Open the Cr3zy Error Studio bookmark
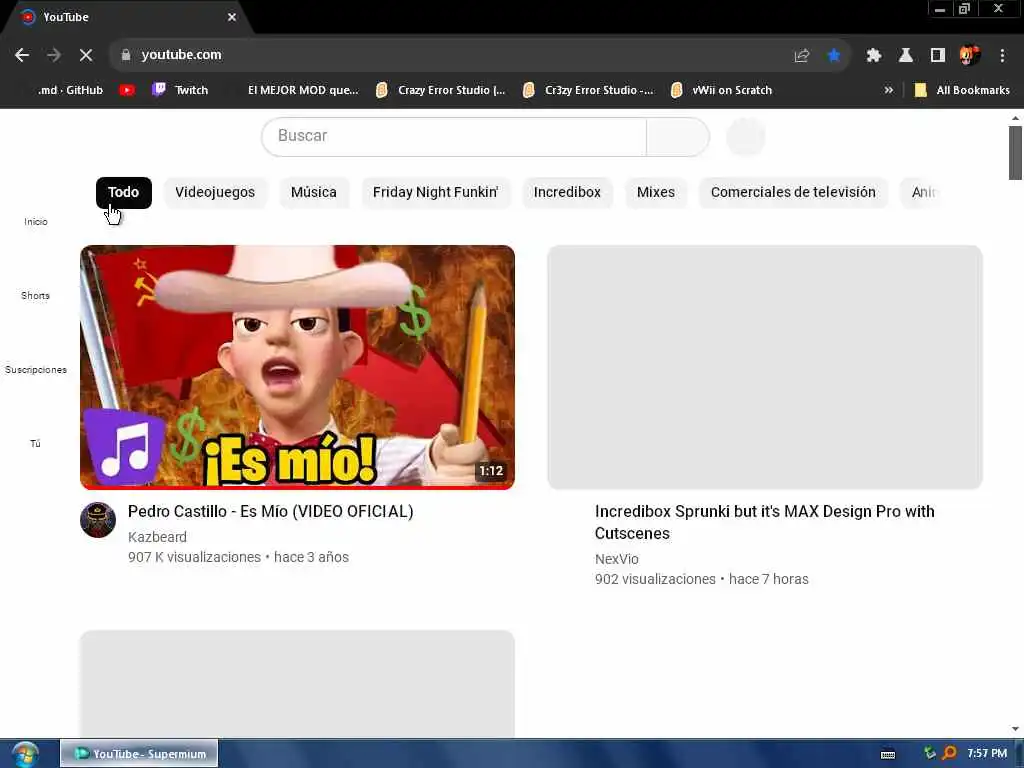The width and height of the screenshot is (1024, 768). (x=588, y=90)
